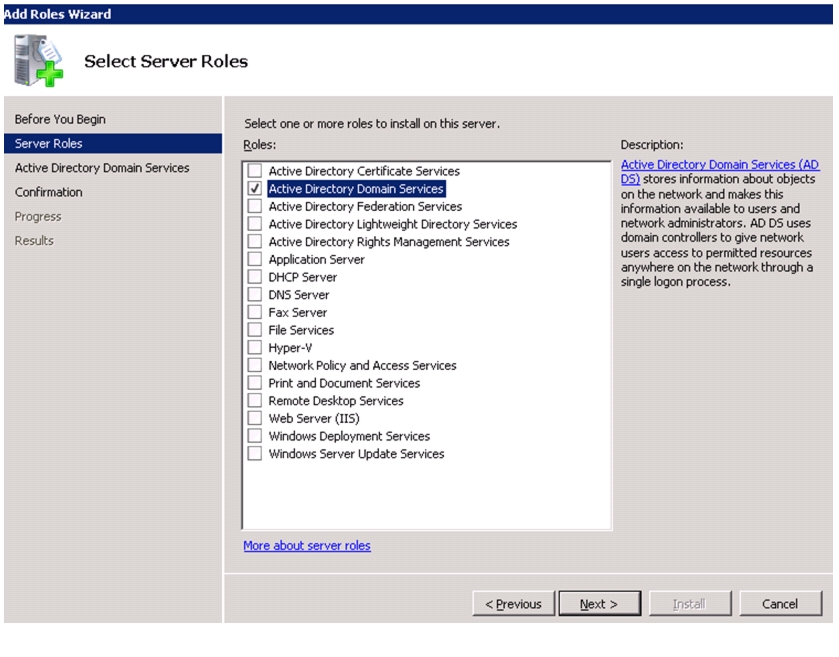Check Windows Server Update Services

point(255,453)
